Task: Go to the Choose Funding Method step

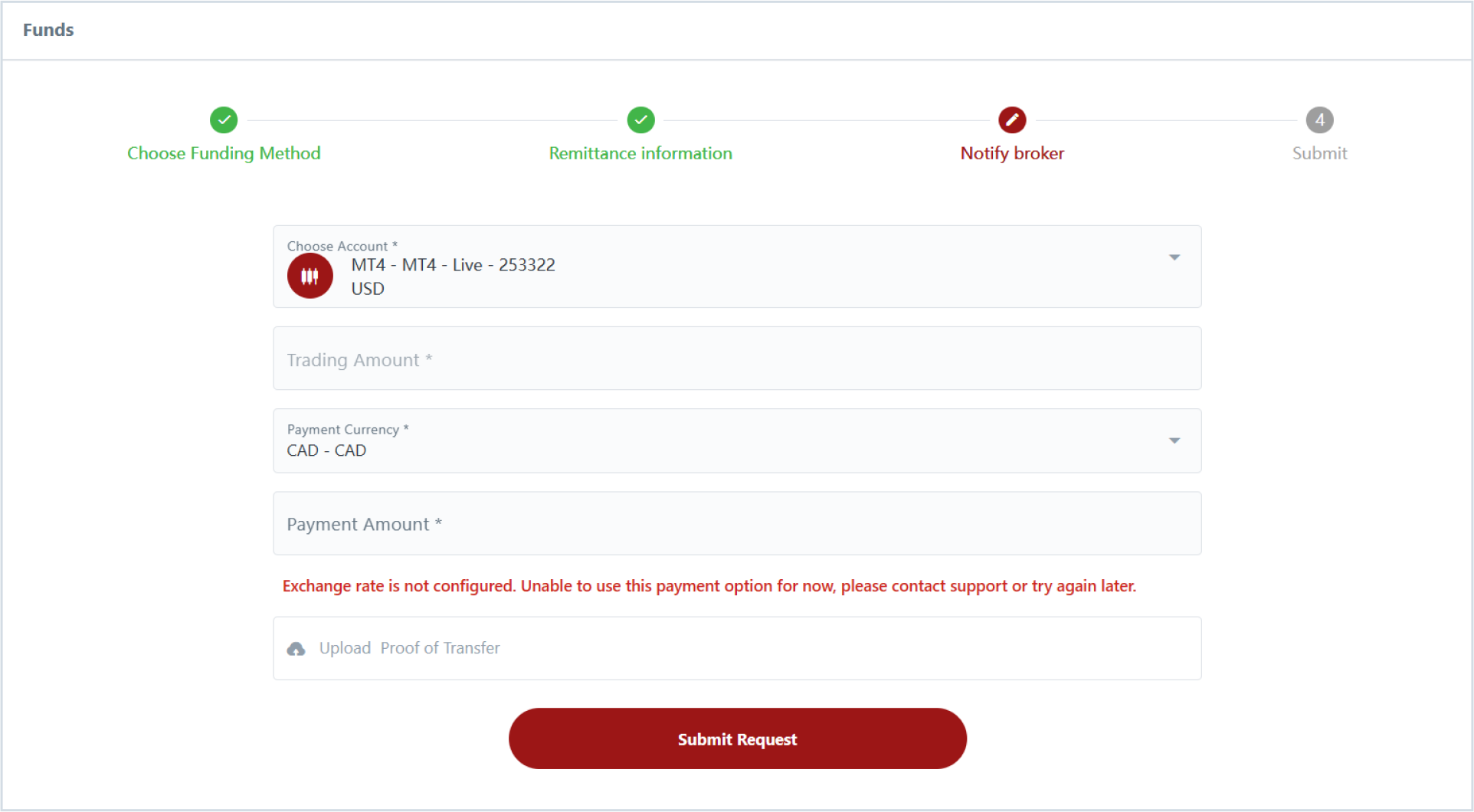Action: (224, 153)
